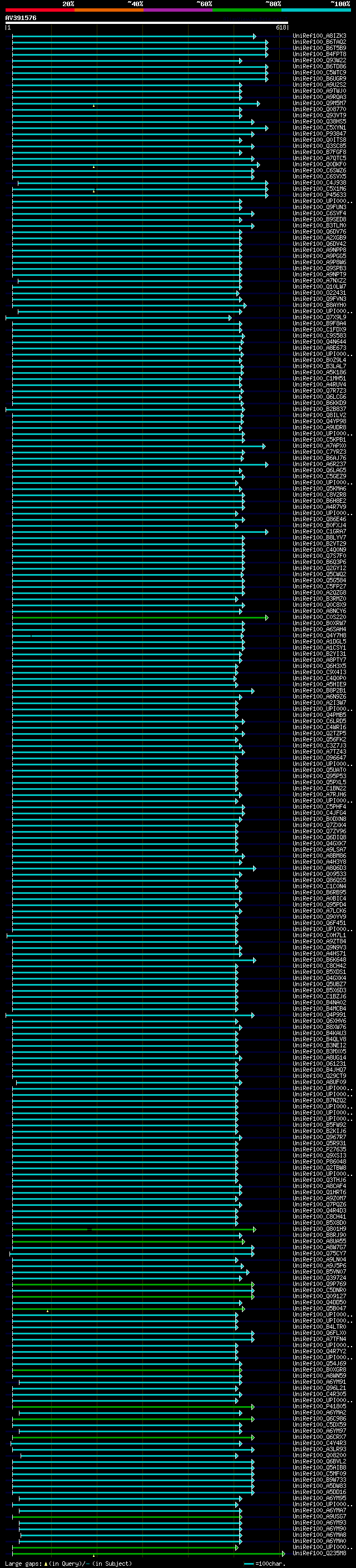356x1568 pixels.
Task: Click hit label UniRef100_A6R237
Action: click(319, 464)
